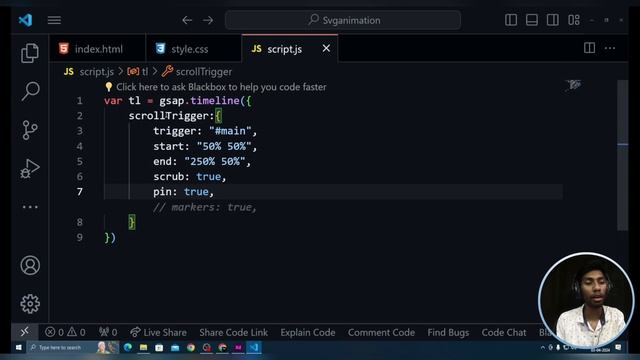The width and height of the screenshot is (640, 360).
Task: Open Microsoft Edge from the taskbar
Action: 128,347
